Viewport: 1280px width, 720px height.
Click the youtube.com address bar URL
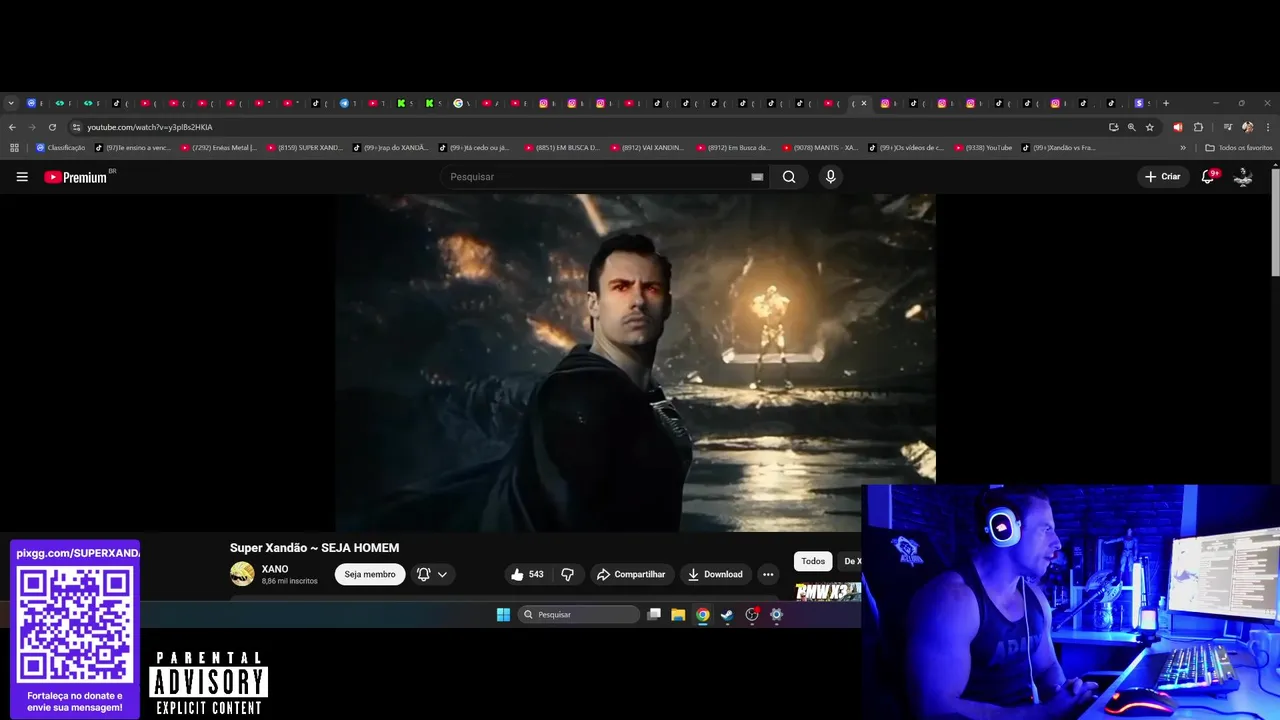pos(150,127)
